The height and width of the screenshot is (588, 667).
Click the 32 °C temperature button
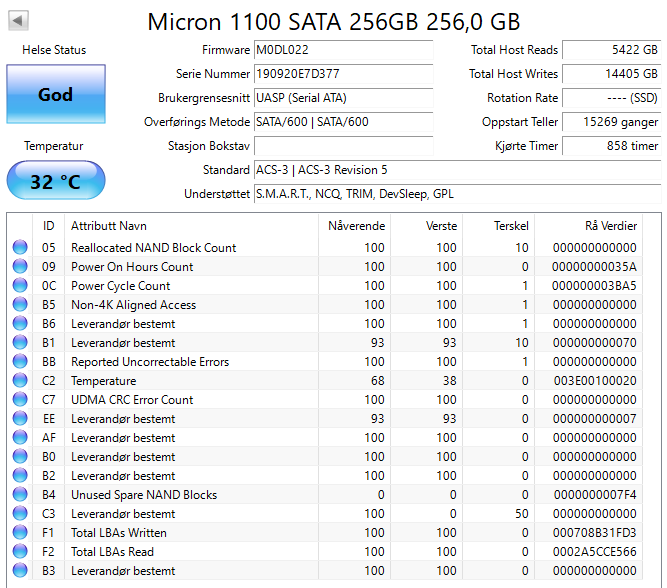click(x=56, y=180)
